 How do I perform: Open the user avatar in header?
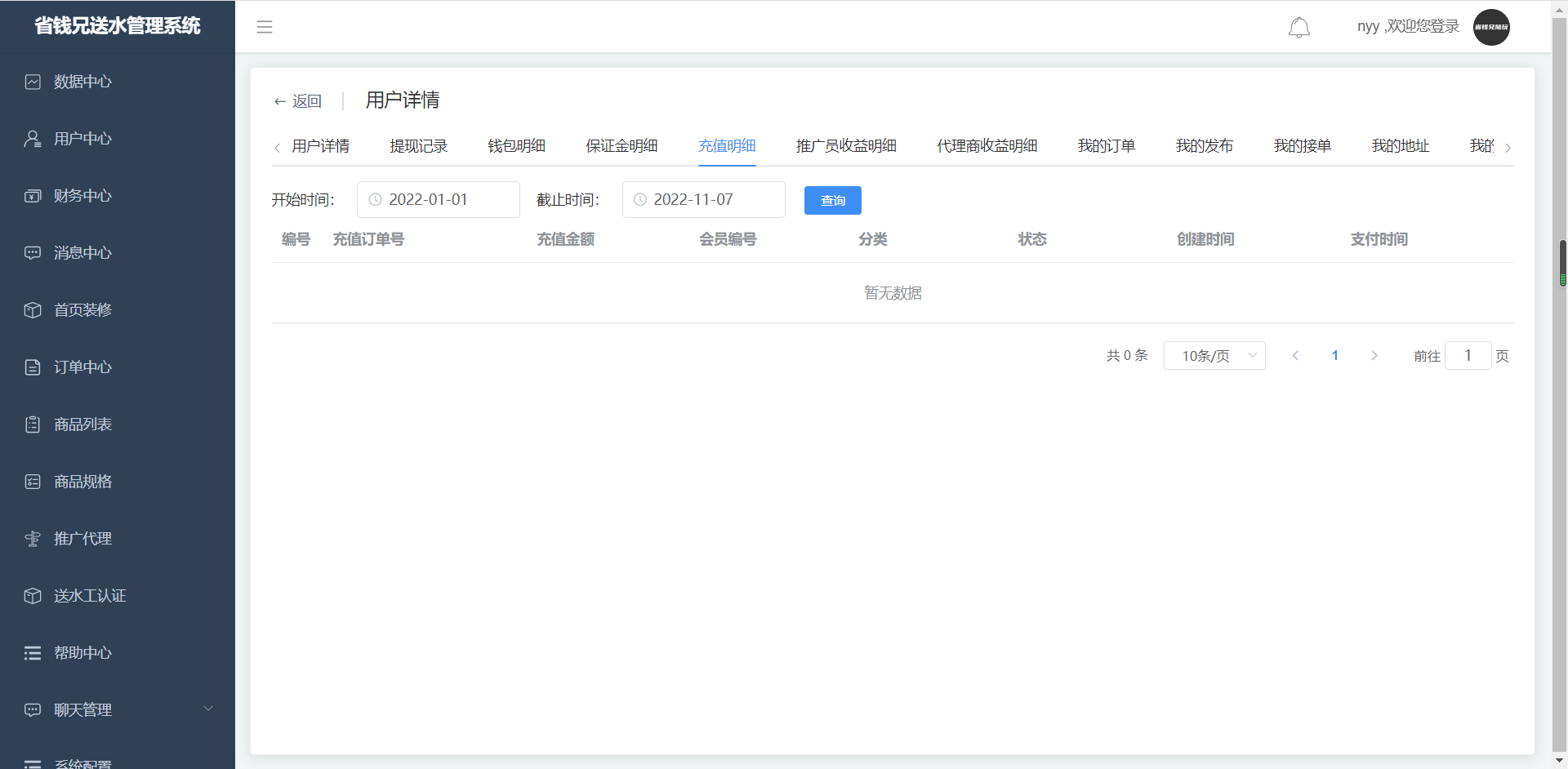1490,27
